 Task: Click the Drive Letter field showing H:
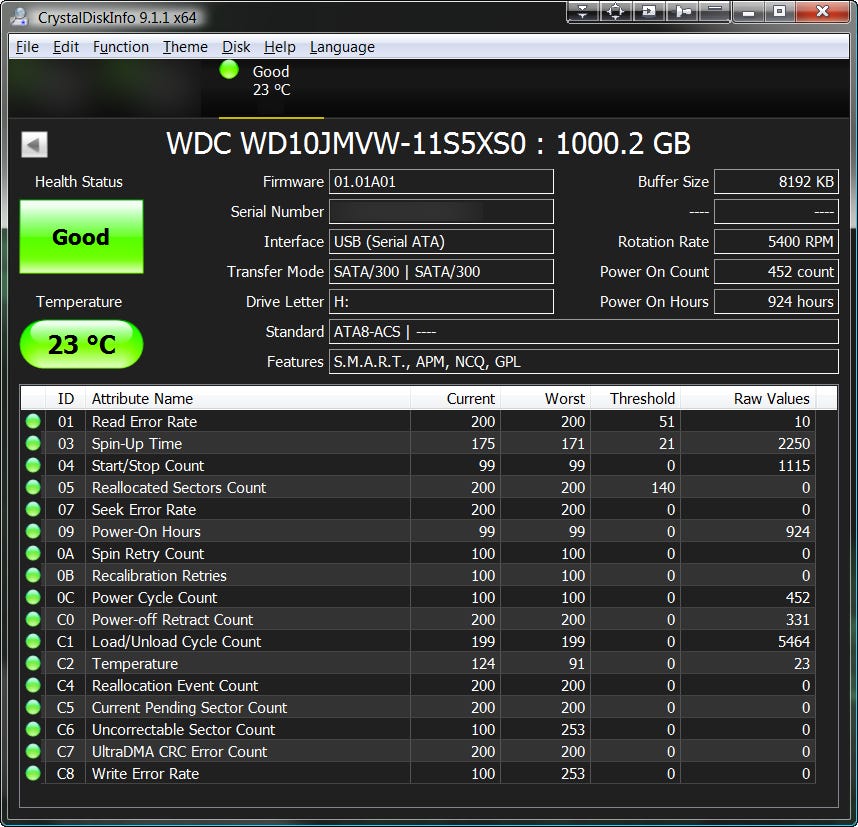pyautogui.click(x=441, y=302)
